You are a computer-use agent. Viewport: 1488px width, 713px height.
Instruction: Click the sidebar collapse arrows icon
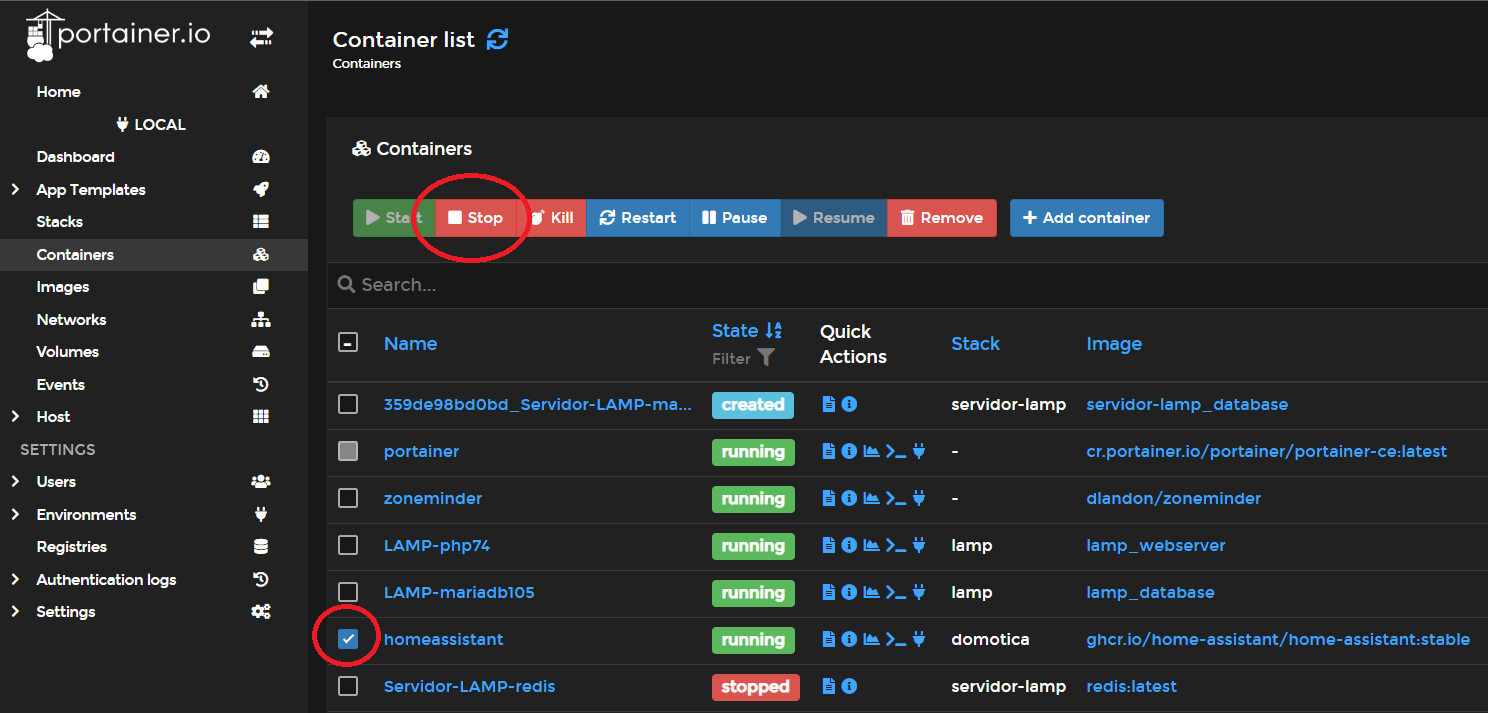261,38
